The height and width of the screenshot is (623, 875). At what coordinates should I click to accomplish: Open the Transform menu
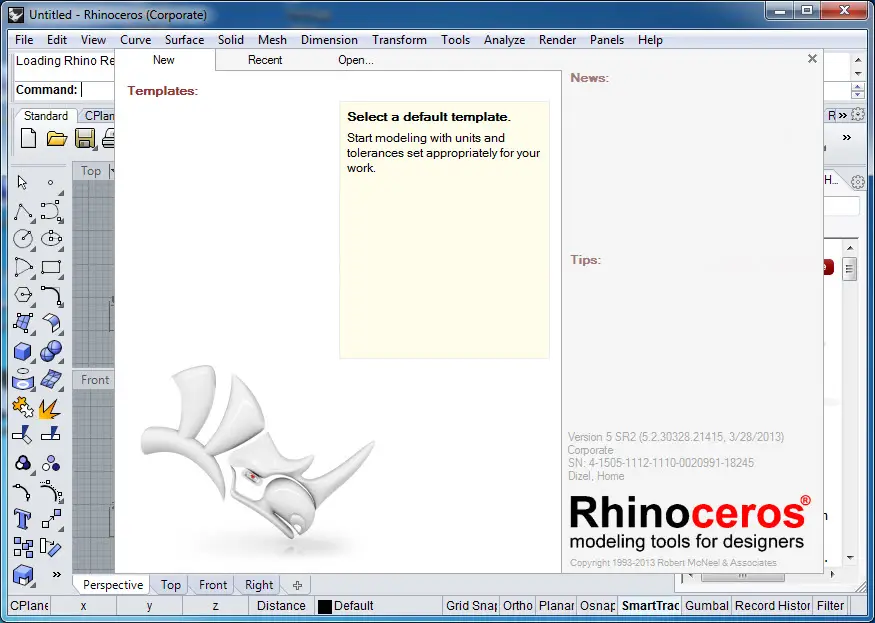tap(399, 40)
